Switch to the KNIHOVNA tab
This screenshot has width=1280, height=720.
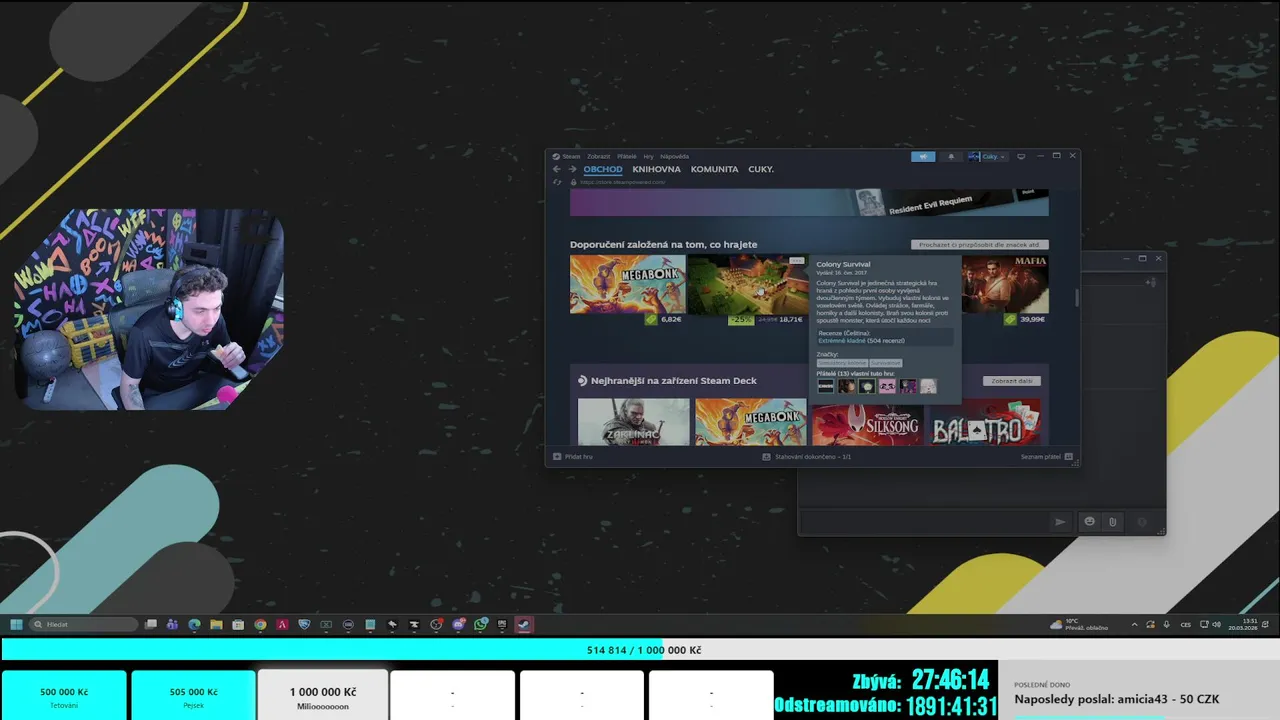click(656, 169)
